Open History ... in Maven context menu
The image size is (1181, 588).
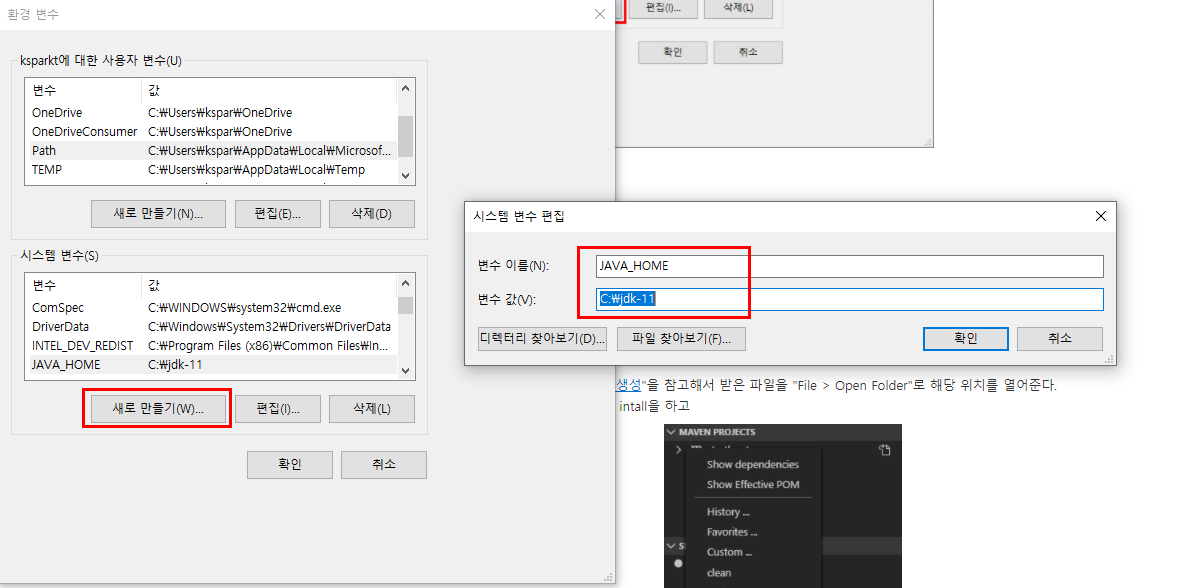(x=728, y=512)
